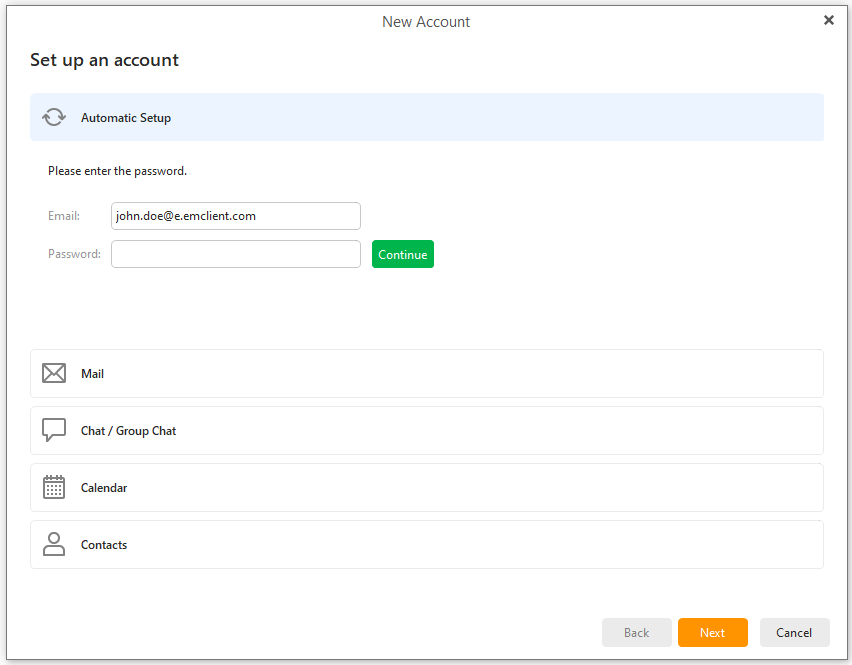Close the New Account dialog with X
The height and width of the screenshot is (665, 852).
829,20
